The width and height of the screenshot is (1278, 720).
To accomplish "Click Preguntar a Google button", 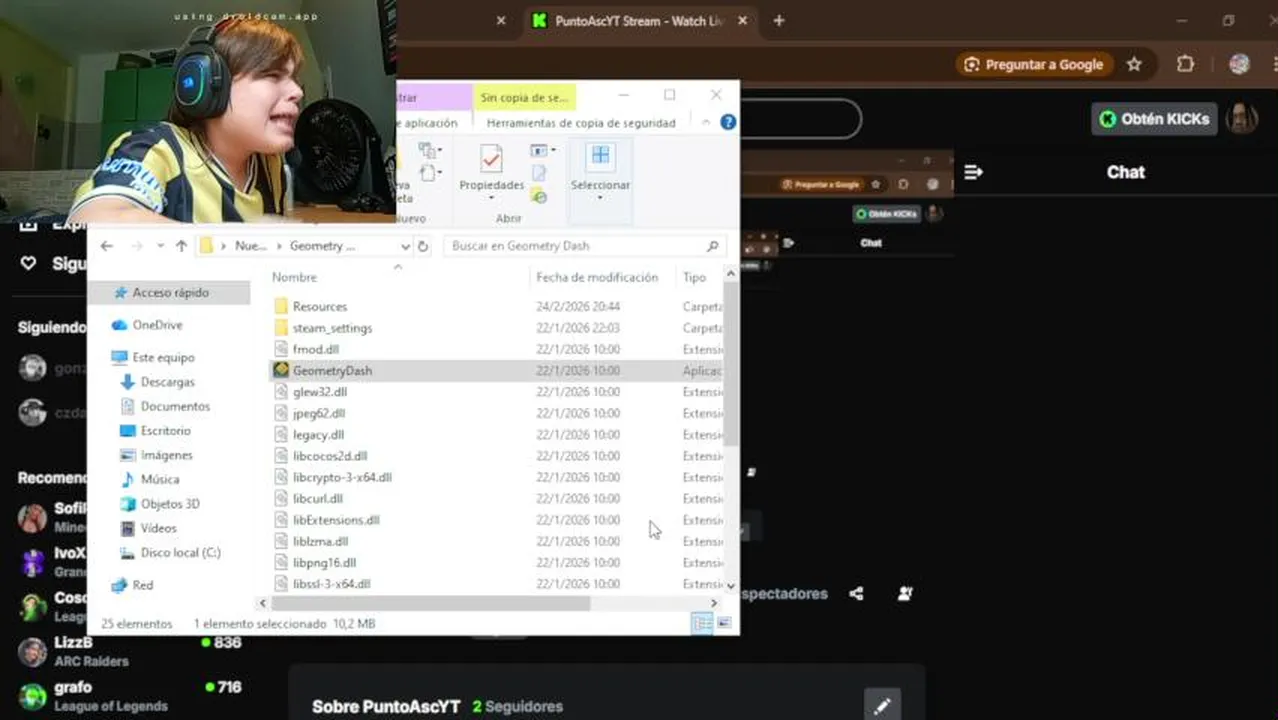I will click(1033, 64).
